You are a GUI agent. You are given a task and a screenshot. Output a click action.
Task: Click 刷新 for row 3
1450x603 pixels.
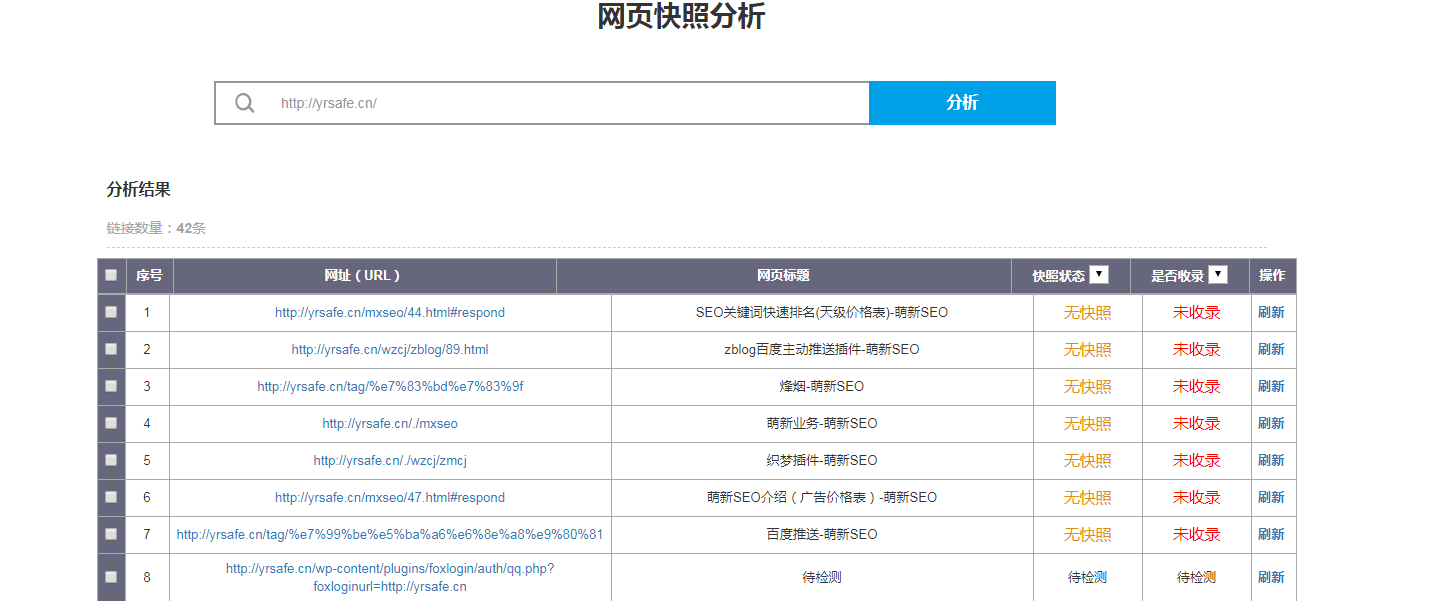[1271, 386]
